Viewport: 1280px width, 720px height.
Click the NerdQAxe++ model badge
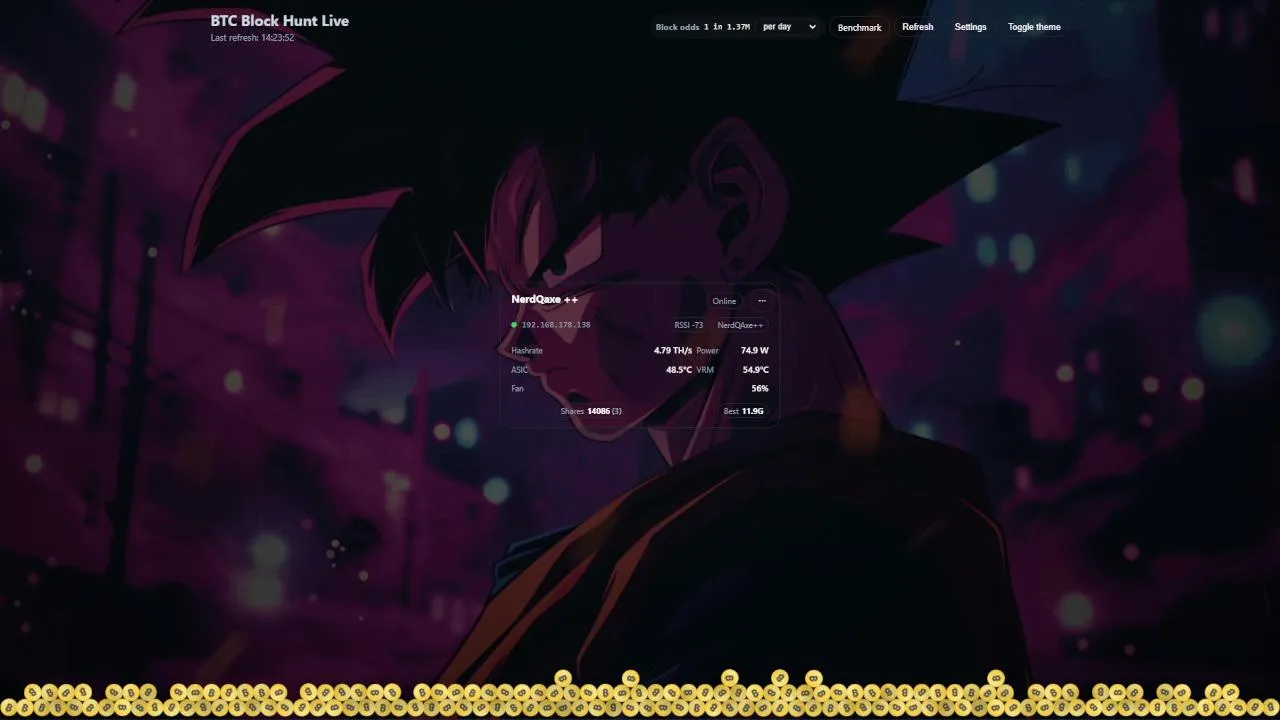pyautogui.click(x=740, y=325)
